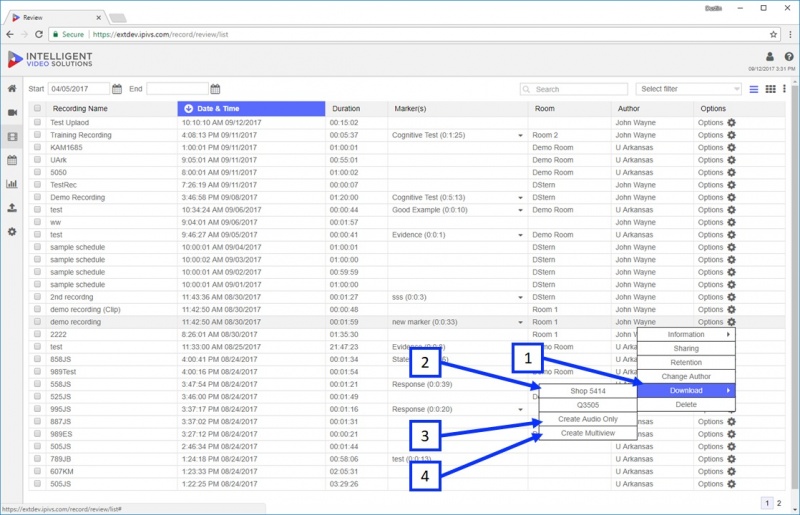Click the Start date field
The image size is (800, 515).
[79, 89]
